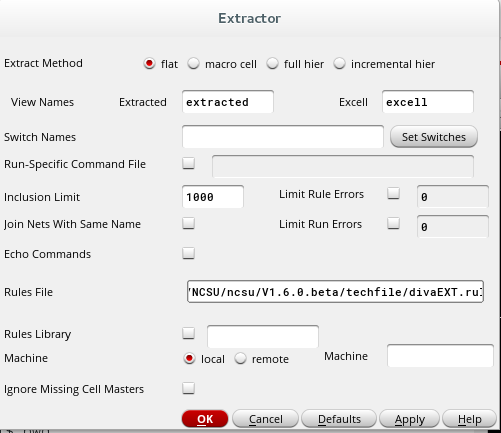
Task: Select remote machine option
Action: click(240, 358)
